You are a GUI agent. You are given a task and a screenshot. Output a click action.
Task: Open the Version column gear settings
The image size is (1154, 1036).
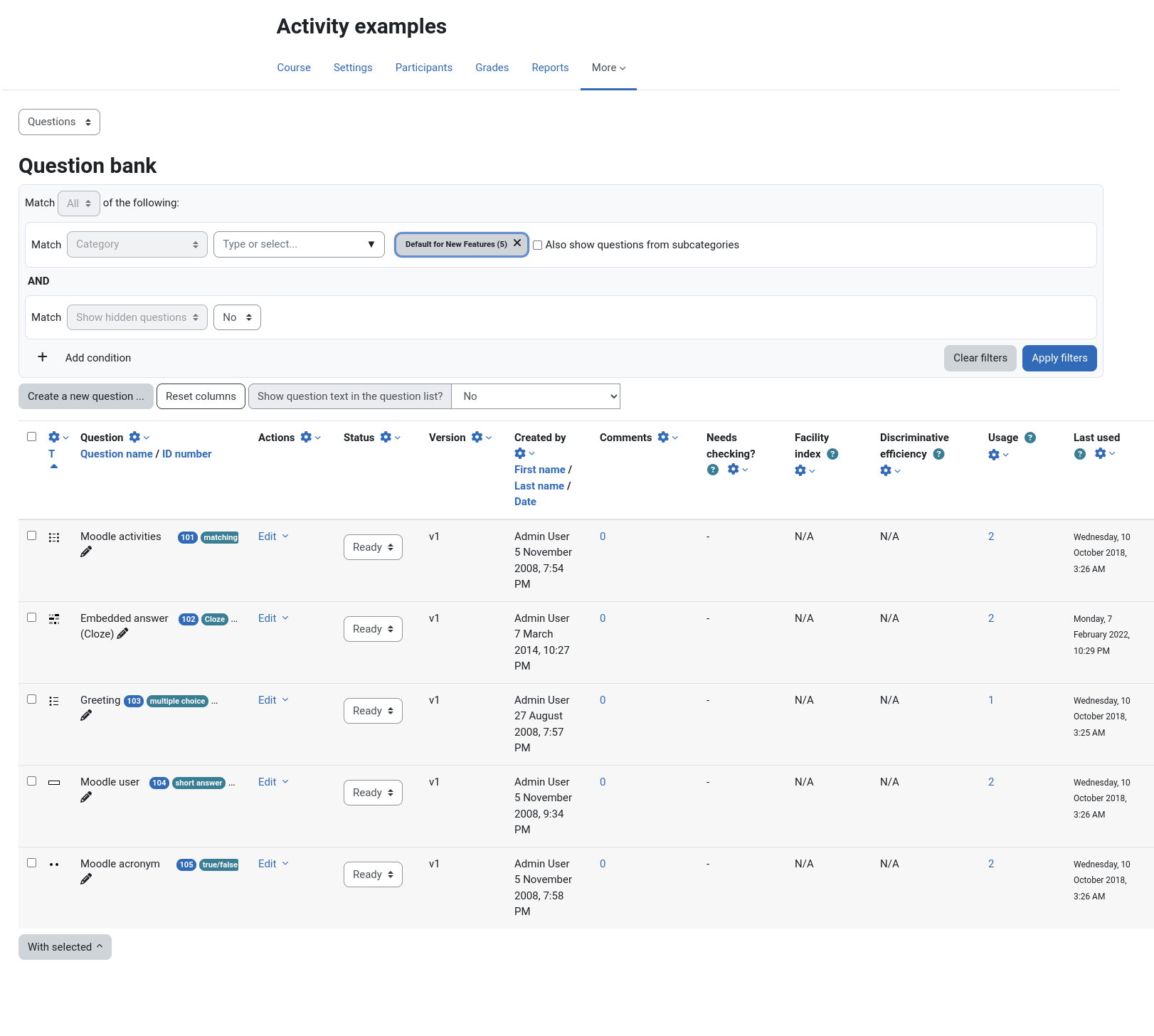click(x=481, y=438)
